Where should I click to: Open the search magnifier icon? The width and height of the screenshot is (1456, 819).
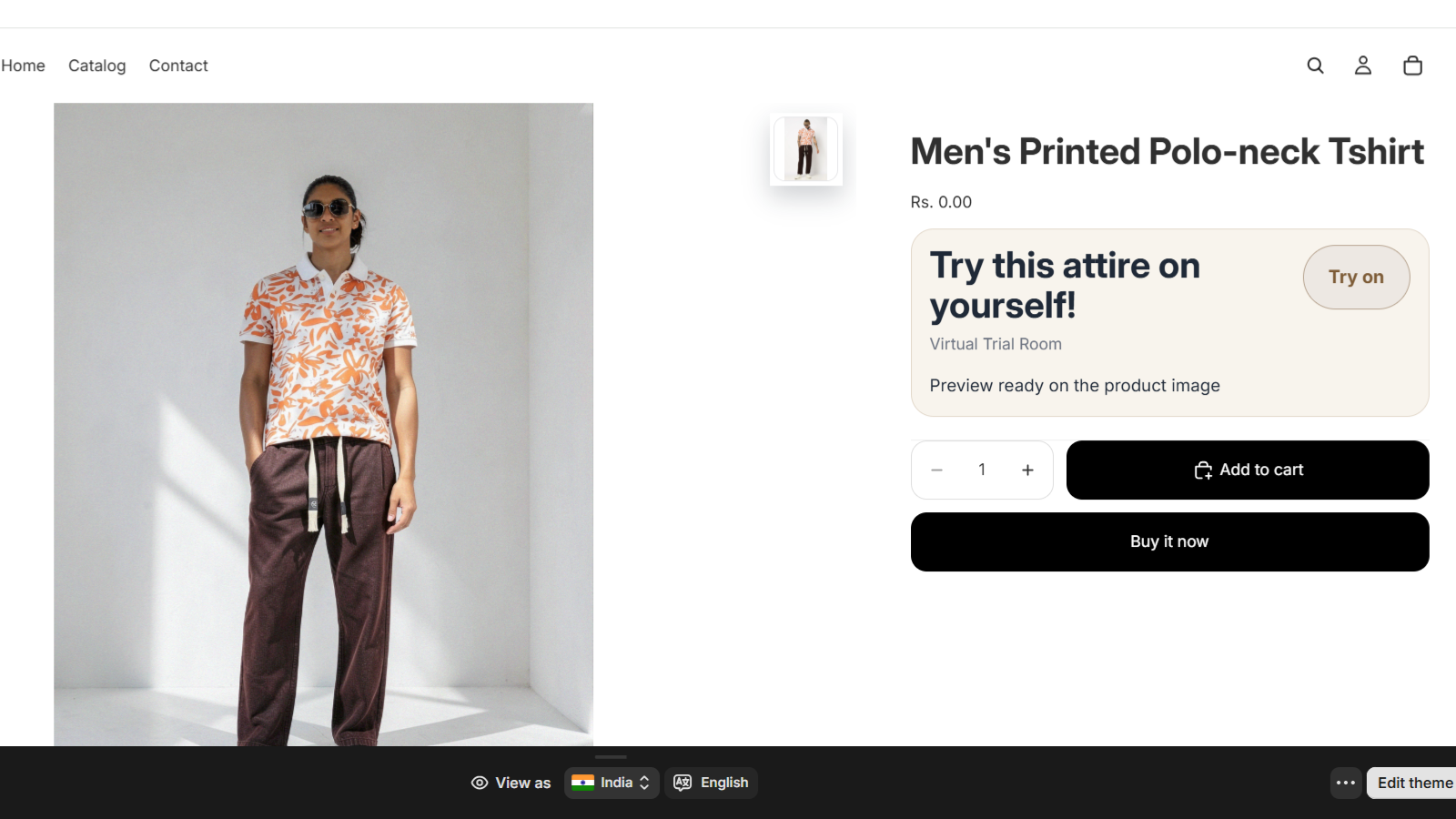point(1315,66)
